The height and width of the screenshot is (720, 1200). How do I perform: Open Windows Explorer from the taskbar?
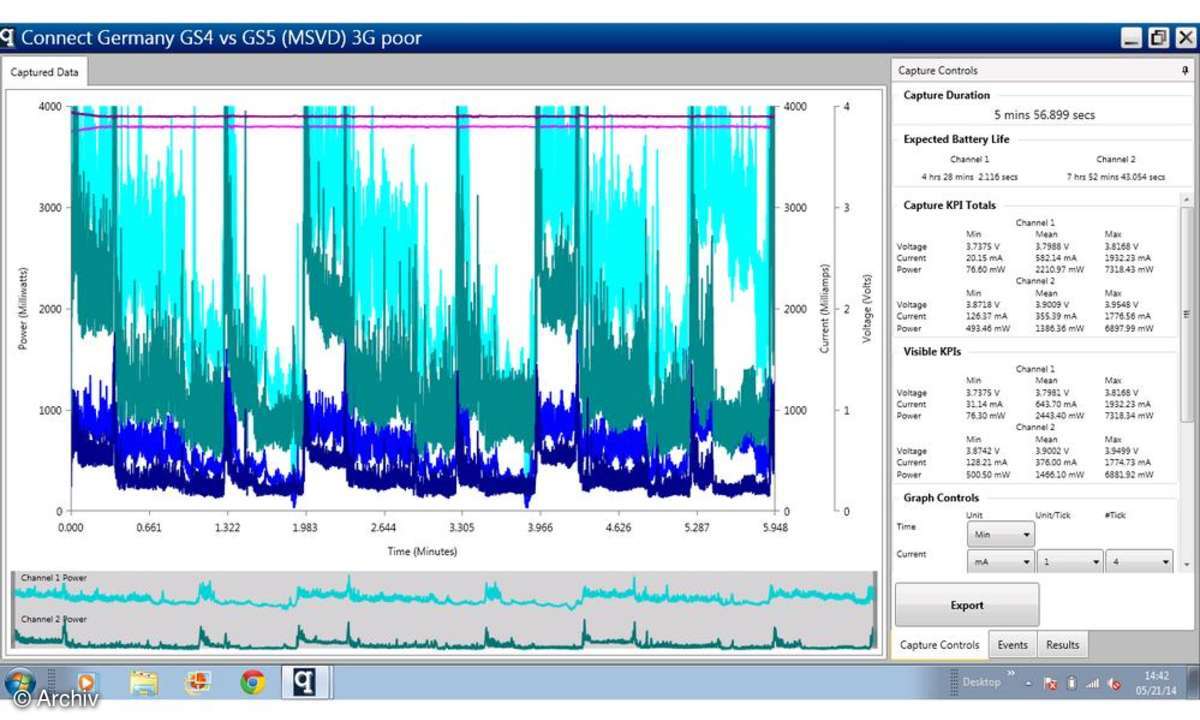(144, 682)
